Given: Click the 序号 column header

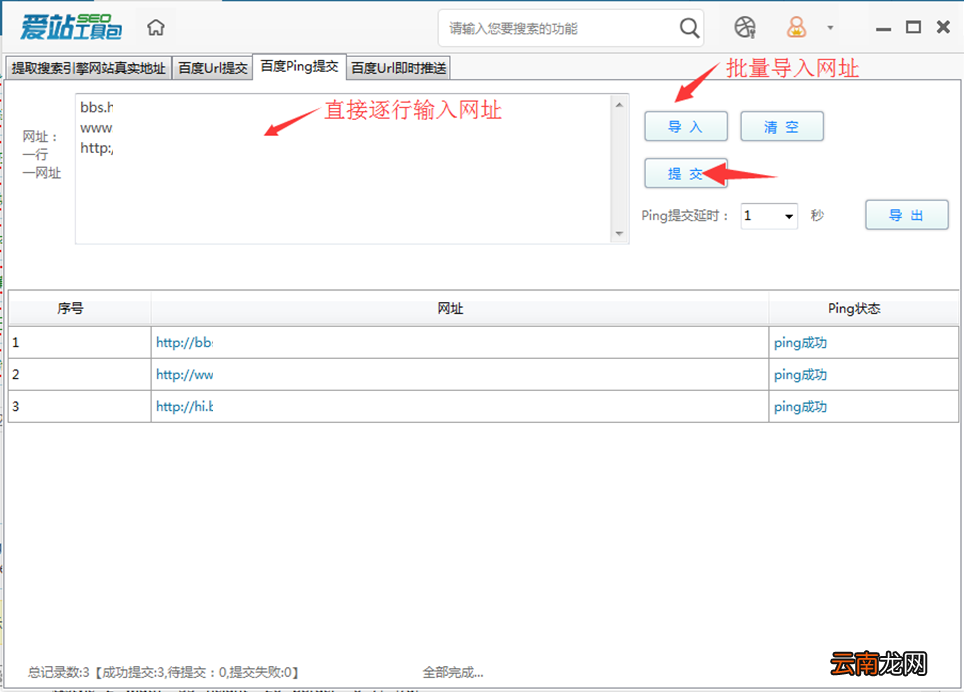Looking at the screenshot, I should click(x=80, y=309).
